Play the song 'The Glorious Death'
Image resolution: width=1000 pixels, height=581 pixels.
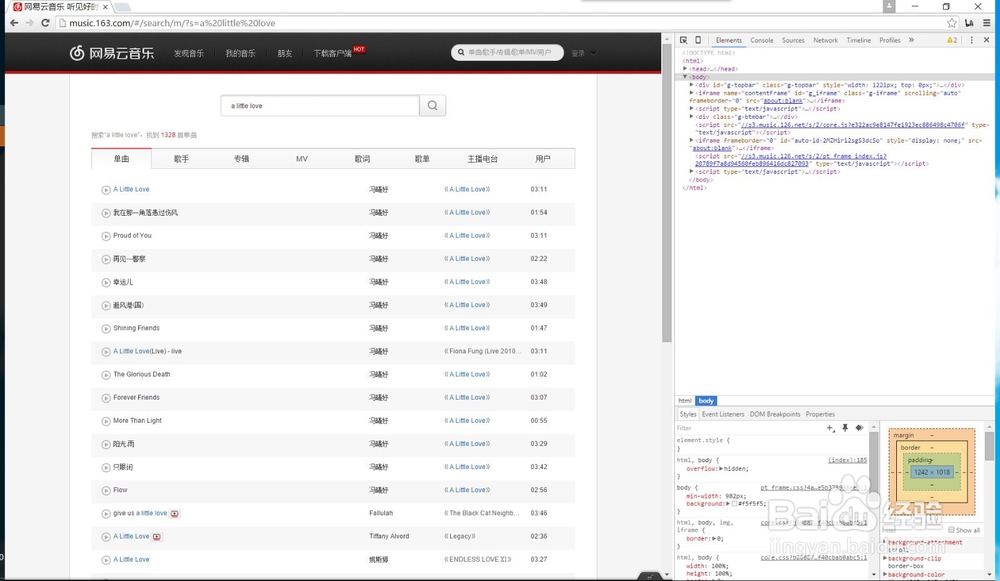pos(106,375)
